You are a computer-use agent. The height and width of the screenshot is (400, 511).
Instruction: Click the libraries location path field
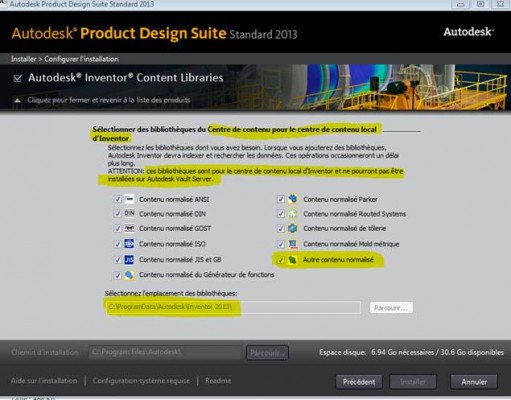[x=233, y=307]
